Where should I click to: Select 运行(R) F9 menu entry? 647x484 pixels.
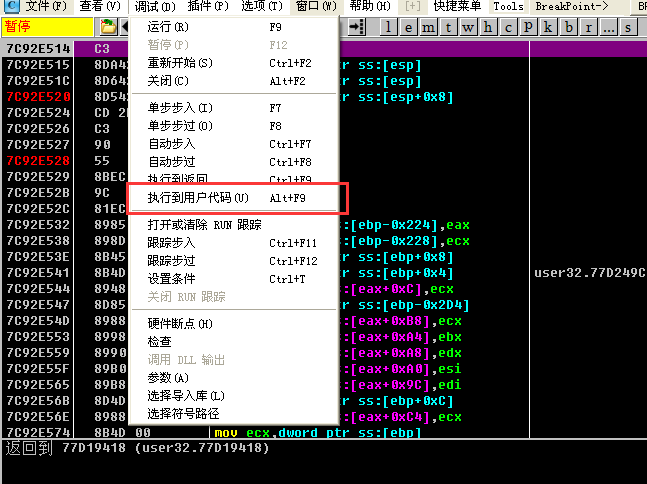click(234, 27)
